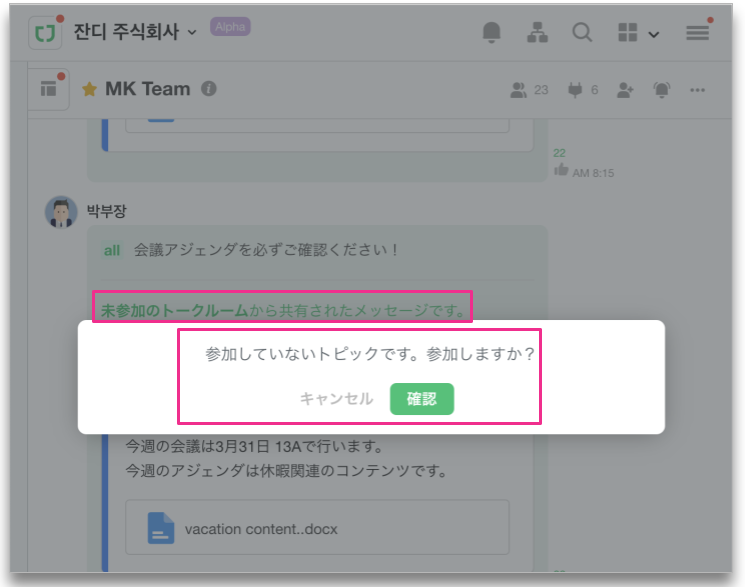Click the JANDI logo icon
Viewport: 745px width, 587px height.
click(x=45, y=33)
